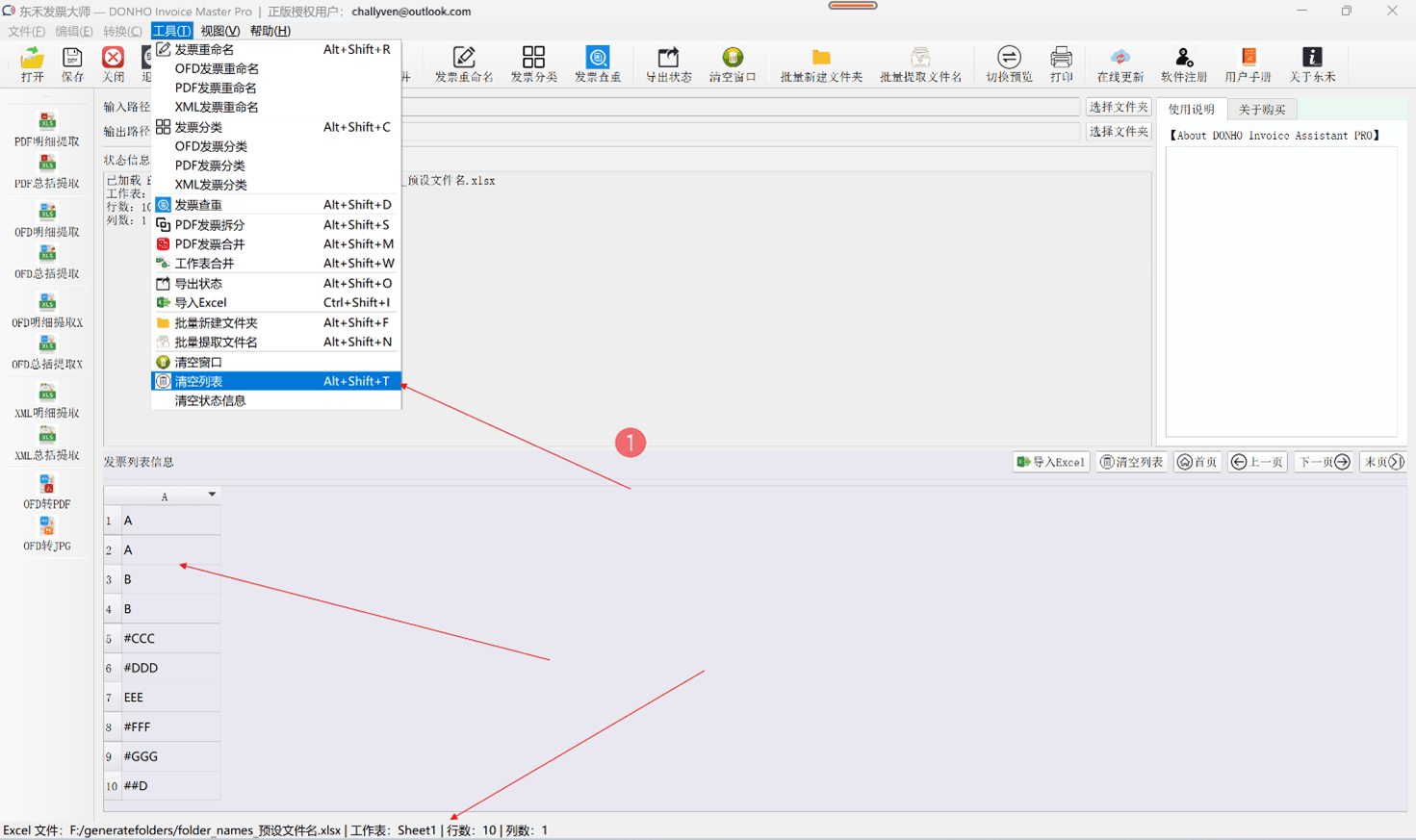Click the 关于东禾 info icon
Image resolution: width=1416 pixels, height=840 pixels.
[x=1312, y=64]
